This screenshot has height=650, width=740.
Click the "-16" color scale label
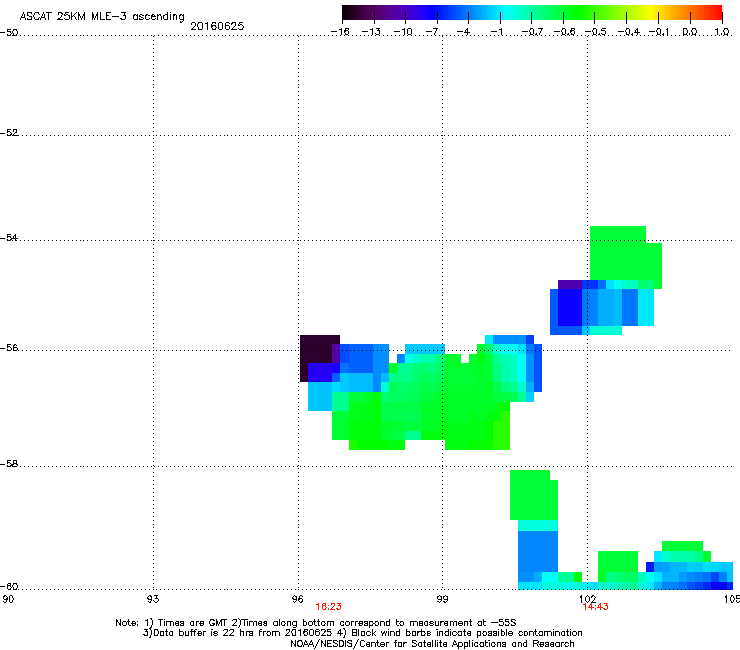point(340,32)
